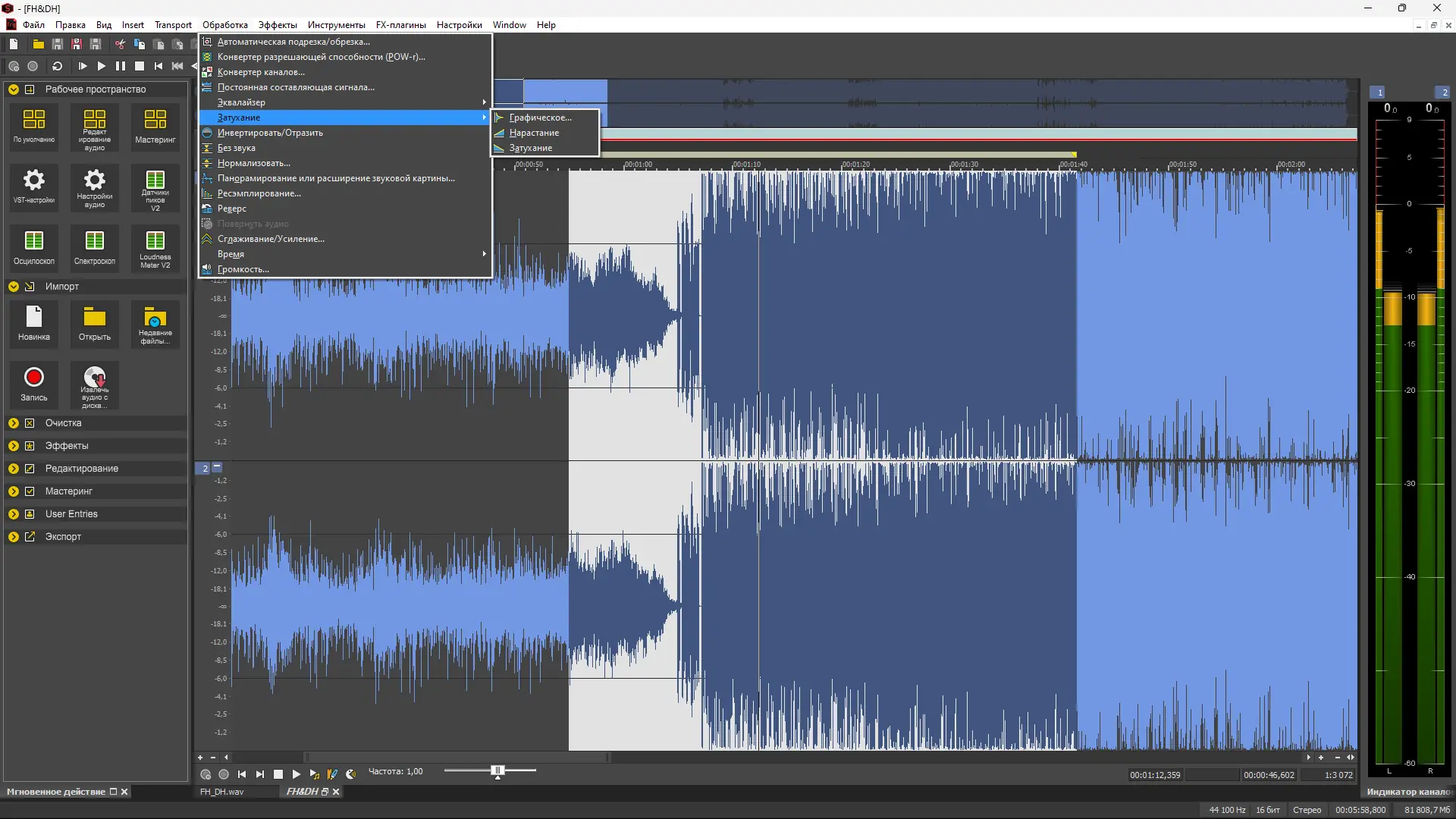Toggle the Мгновенное действие panel float checkbox
The image size is (1456, 819).
coord(114,792)
